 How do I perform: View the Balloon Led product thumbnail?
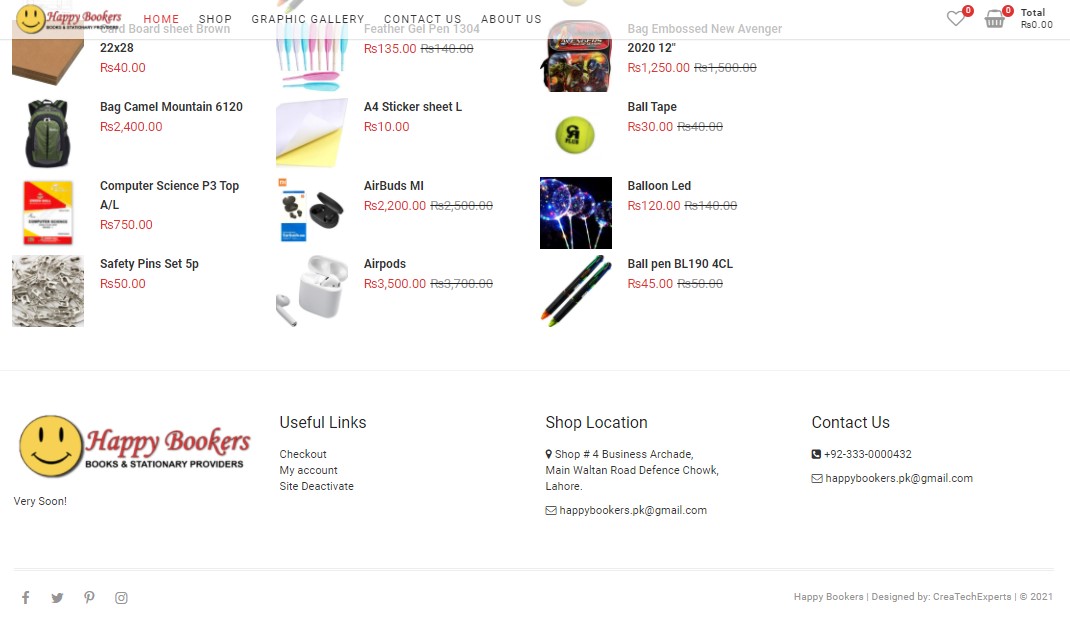click(x=576, y=213)
